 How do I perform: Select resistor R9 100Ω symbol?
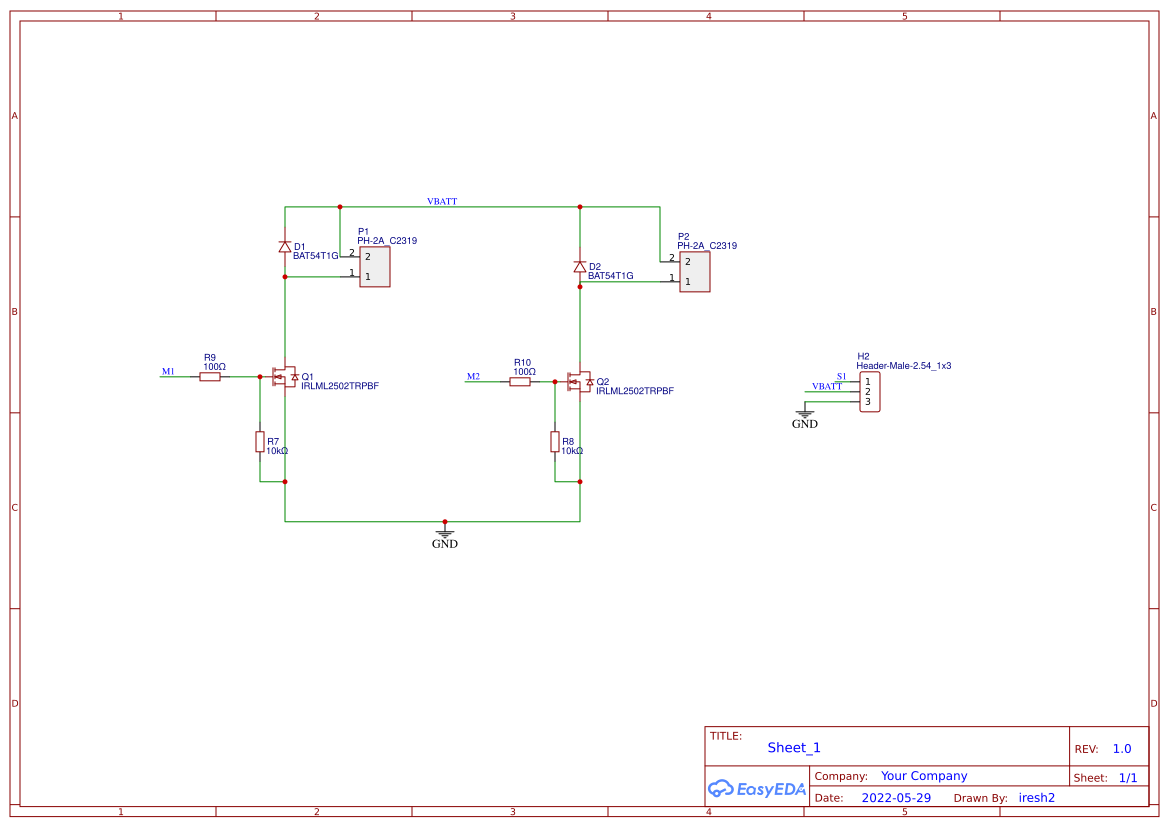click(x=210, y=378)
